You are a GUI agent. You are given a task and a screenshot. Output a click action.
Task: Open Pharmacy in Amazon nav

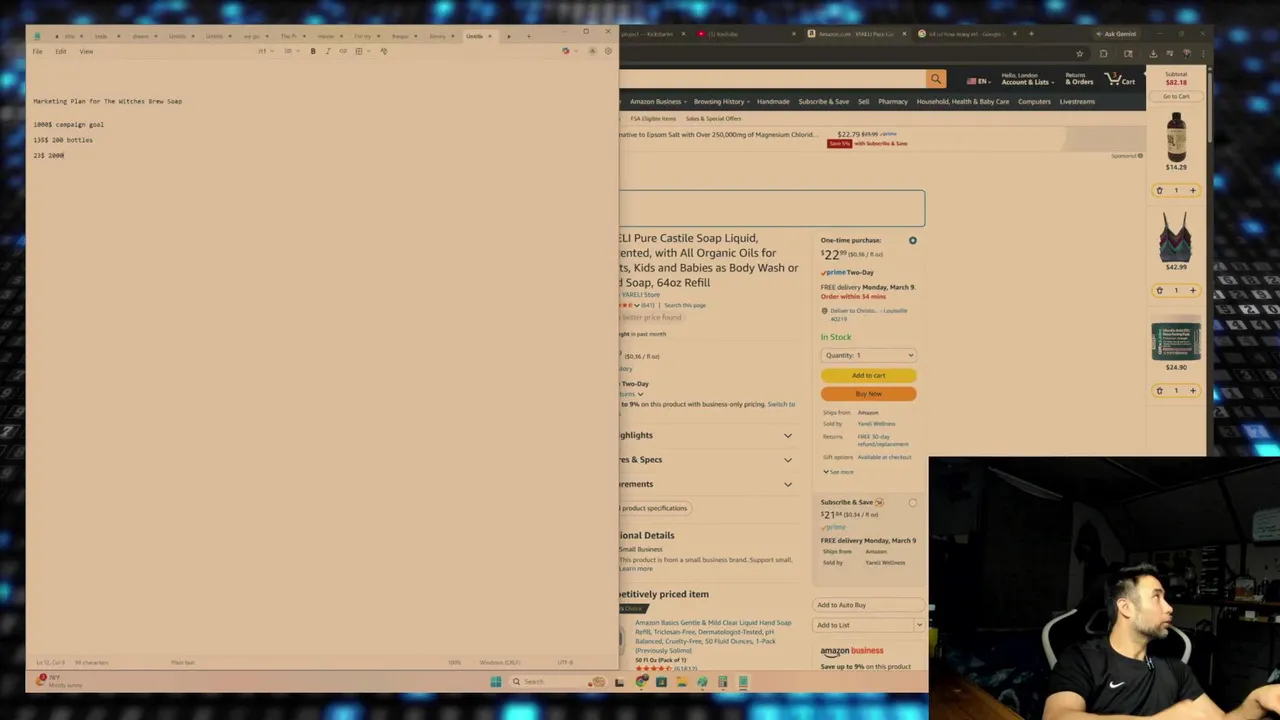click(x=892, y=101)
